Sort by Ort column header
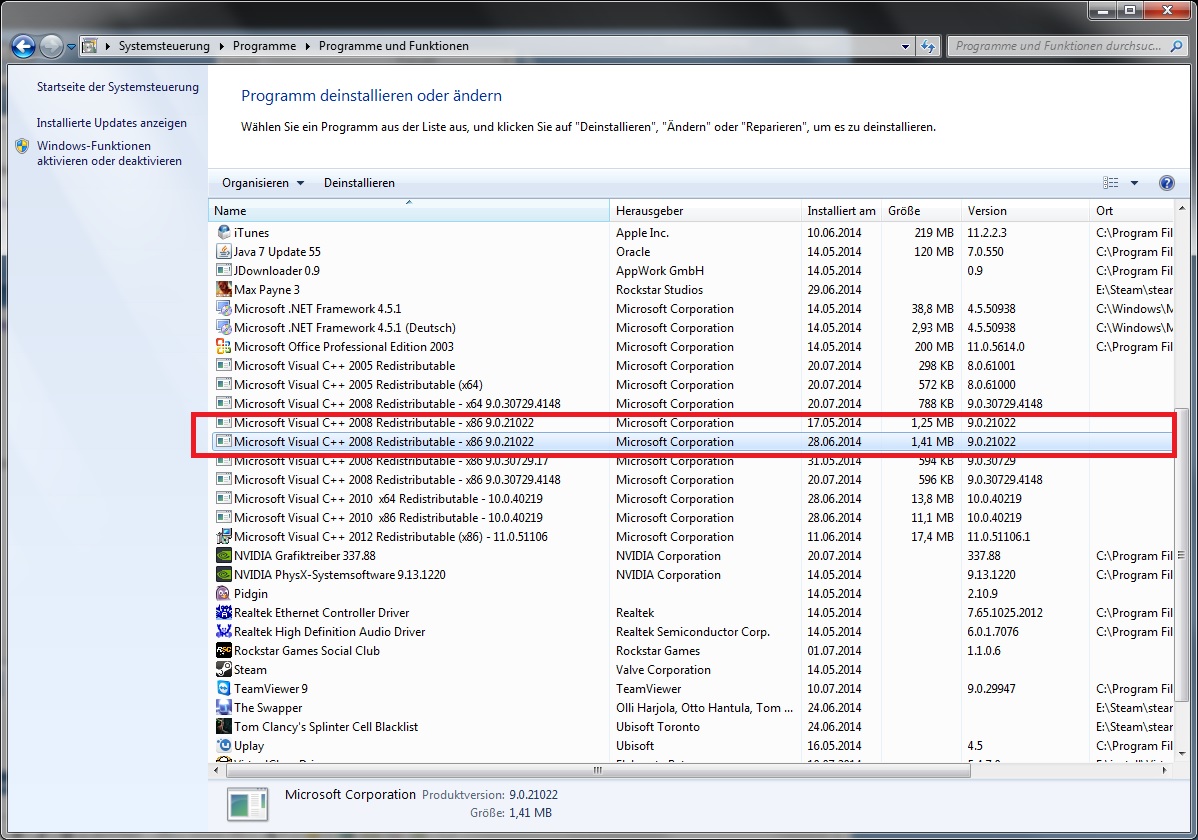Screen dimensions: 1198x840 pyautogui.click(x=1132, y=211)
